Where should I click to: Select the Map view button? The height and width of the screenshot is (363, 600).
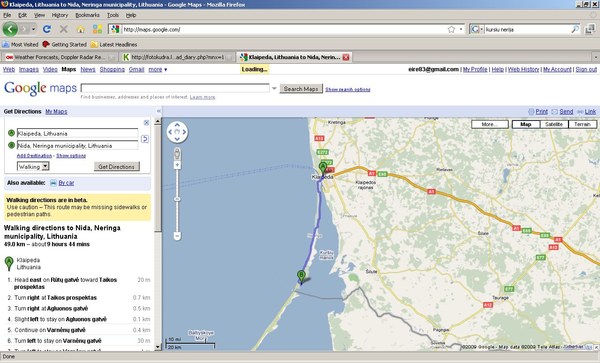tap(525, 124)
